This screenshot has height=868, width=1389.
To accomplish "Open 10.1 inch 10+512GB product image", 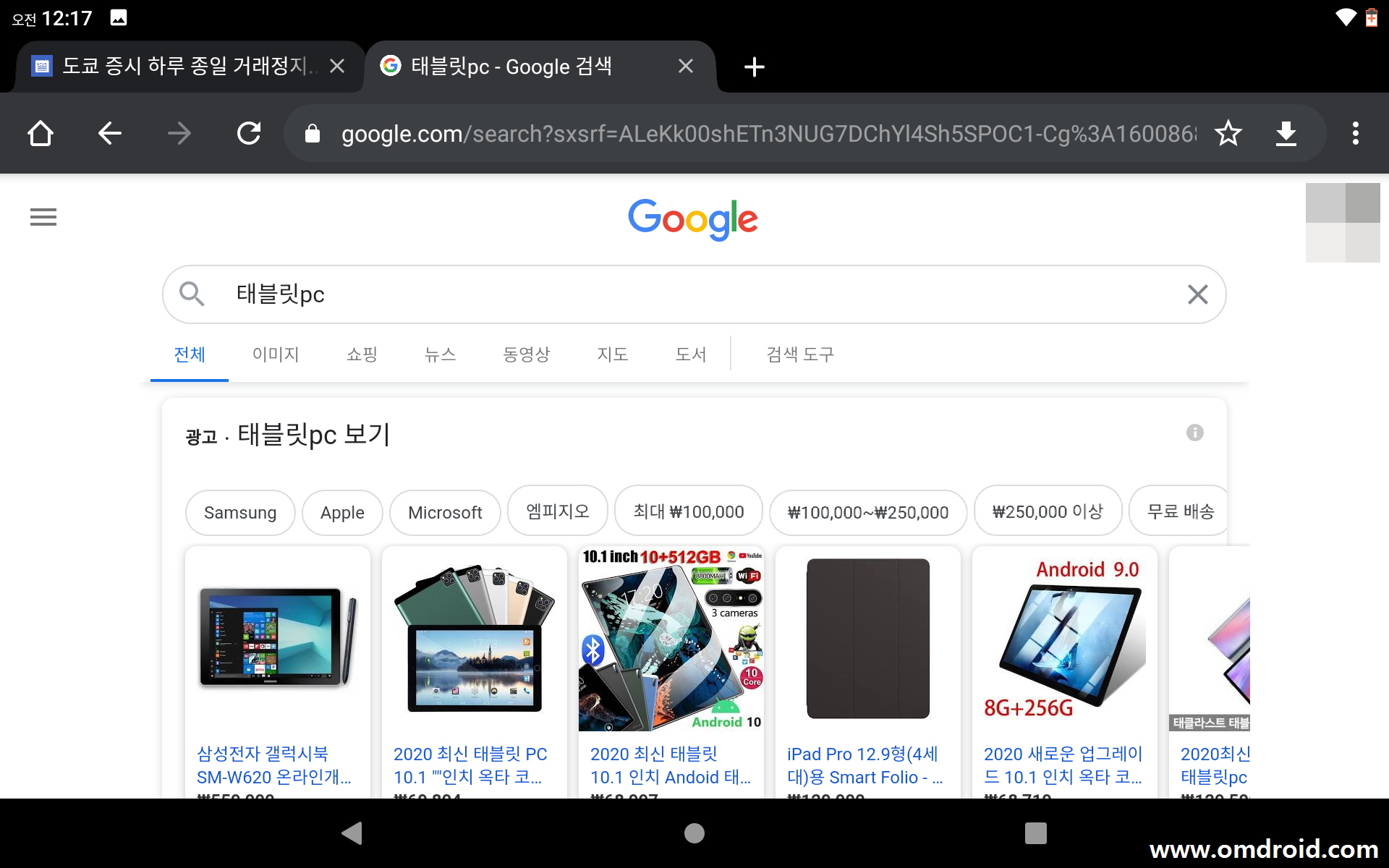I will (671, 639).
